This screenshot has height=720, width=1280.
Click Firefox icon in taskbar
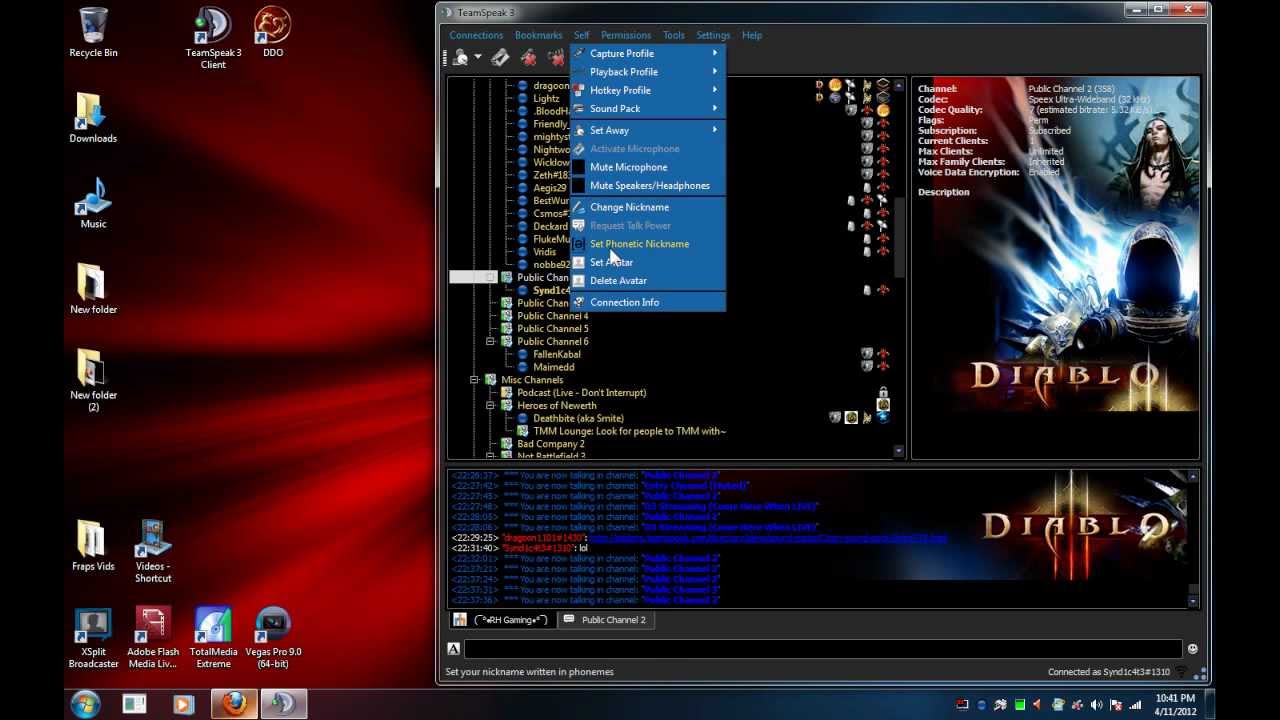coord(234,704)
